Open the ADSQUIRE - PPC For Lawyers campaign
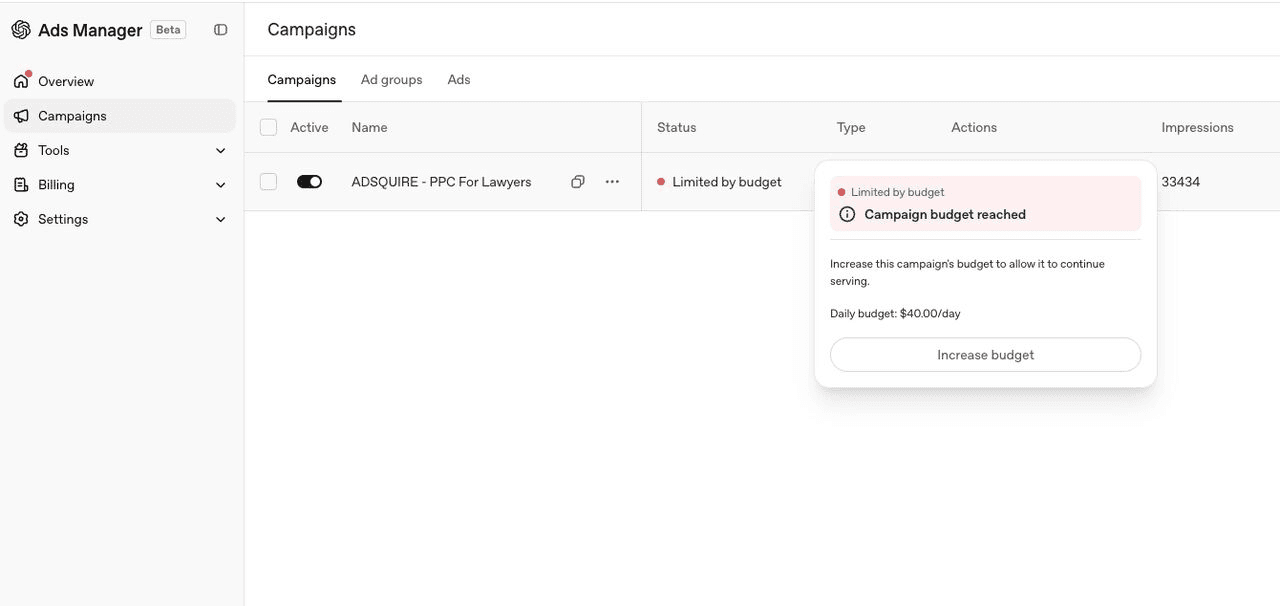This screenshot has height=606, width=1280. click(441, 182)
